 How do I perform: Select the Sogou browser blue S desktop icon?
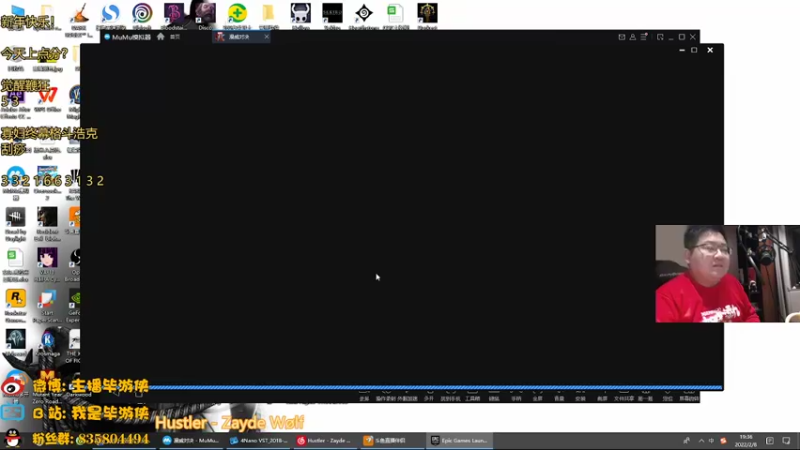[110, 16]
